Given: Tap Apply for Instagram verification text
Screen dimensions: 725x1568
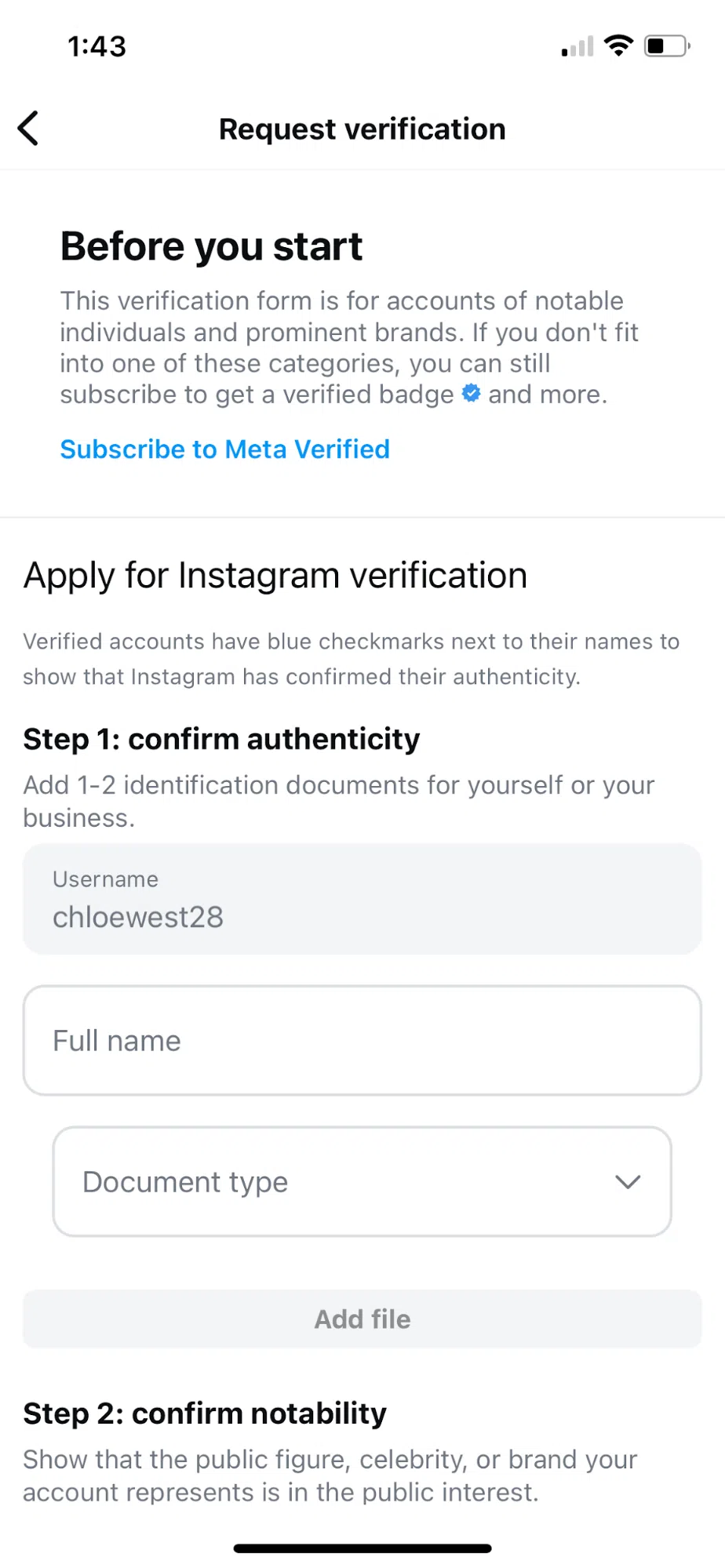Looking at the screenshot, I should (275, 575).
